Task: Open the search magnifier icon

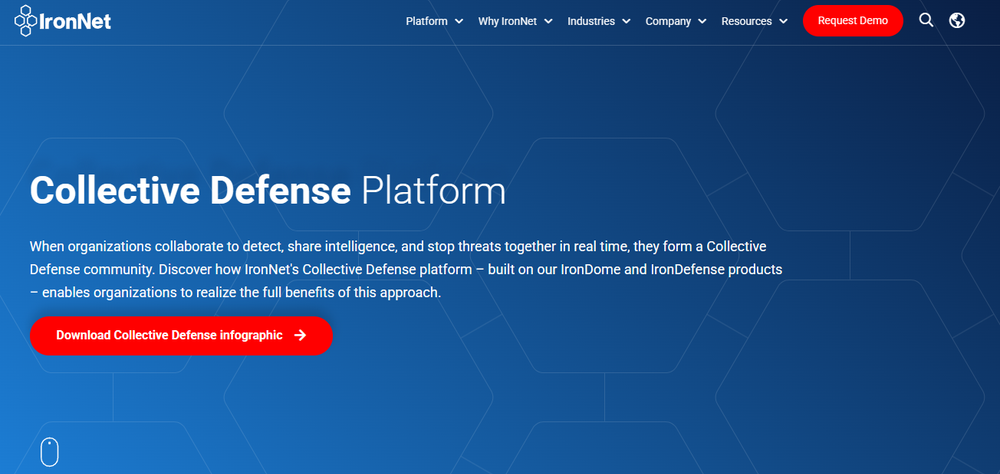Action: (x=926, y=20)
